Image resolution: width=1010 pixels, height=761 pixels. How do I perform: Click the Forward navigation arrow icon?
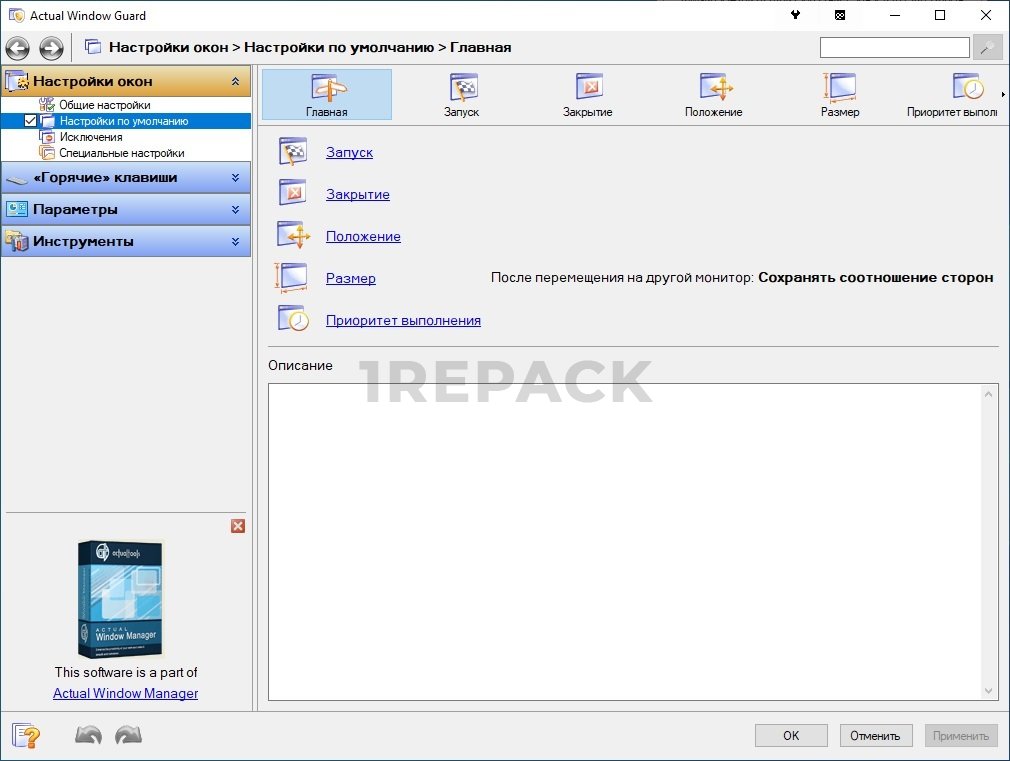coord(51,47)
